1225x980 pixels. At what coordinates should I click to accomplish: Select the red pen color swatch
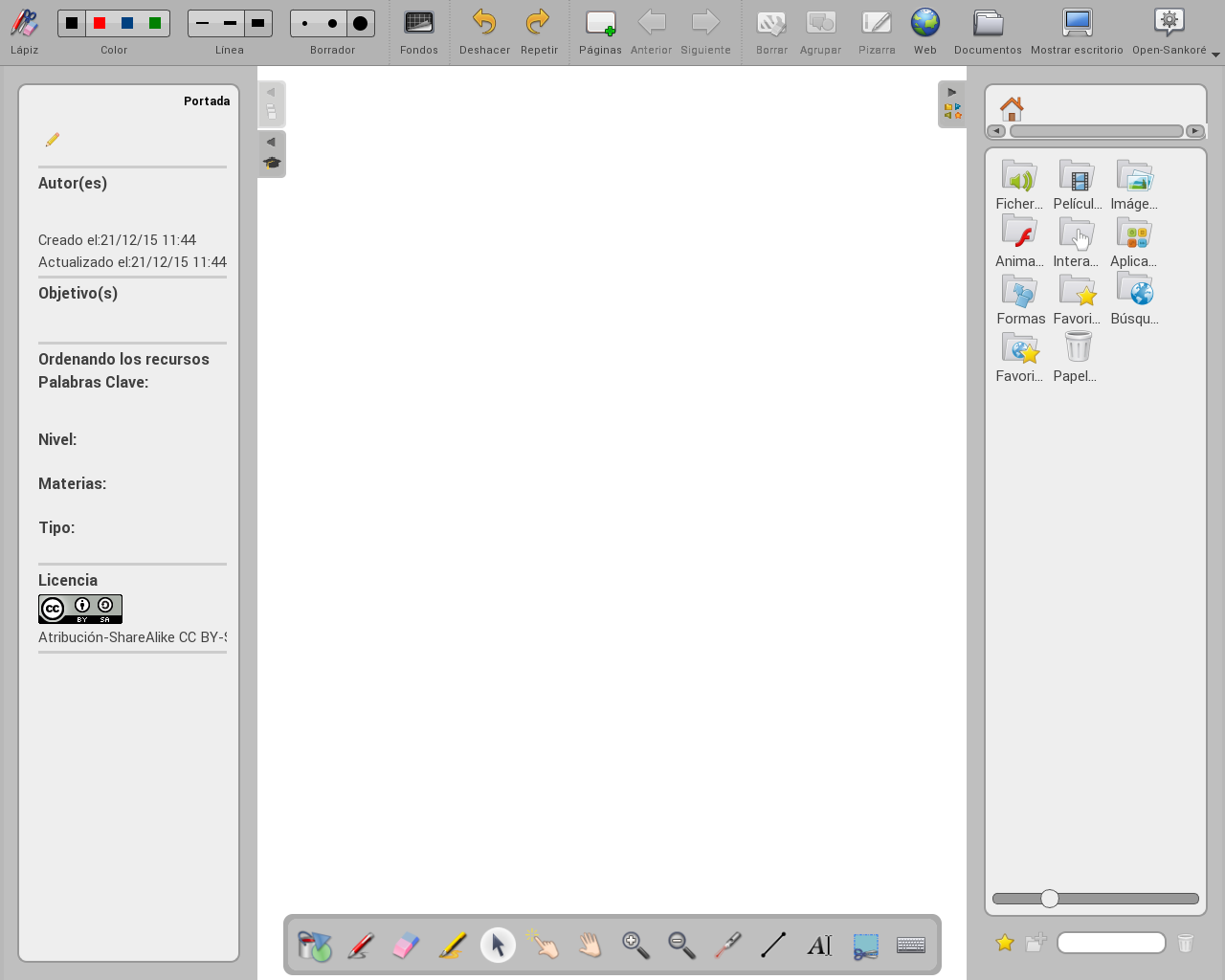(100, 23)
